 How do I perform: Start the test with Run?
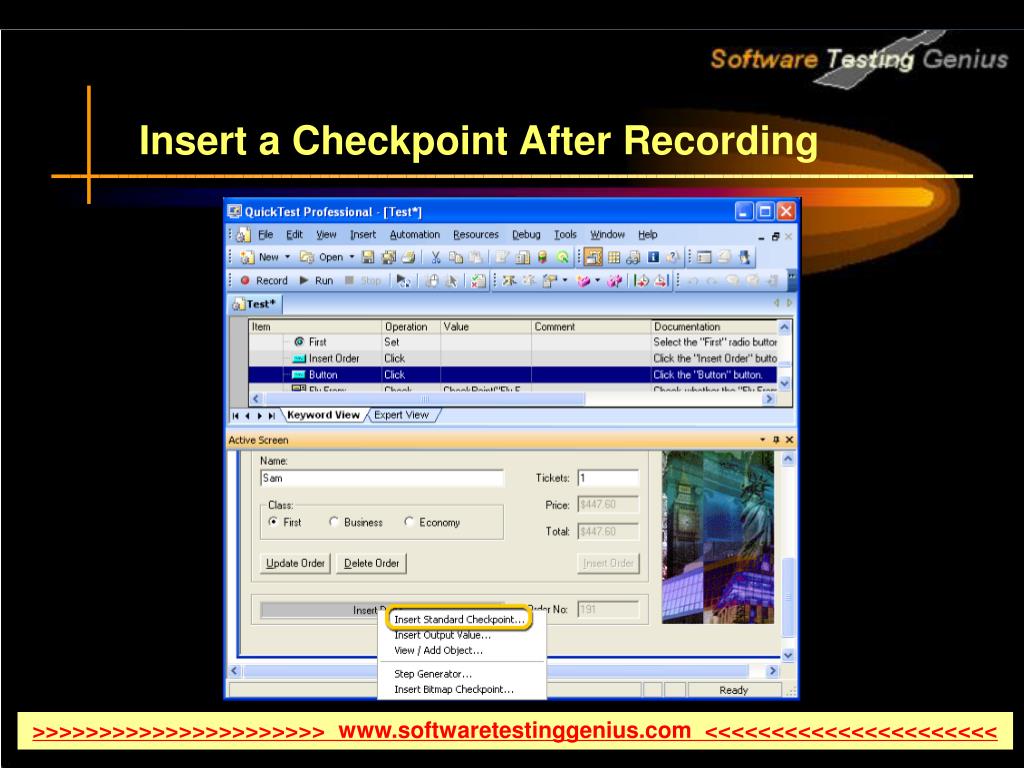(317, 280)
